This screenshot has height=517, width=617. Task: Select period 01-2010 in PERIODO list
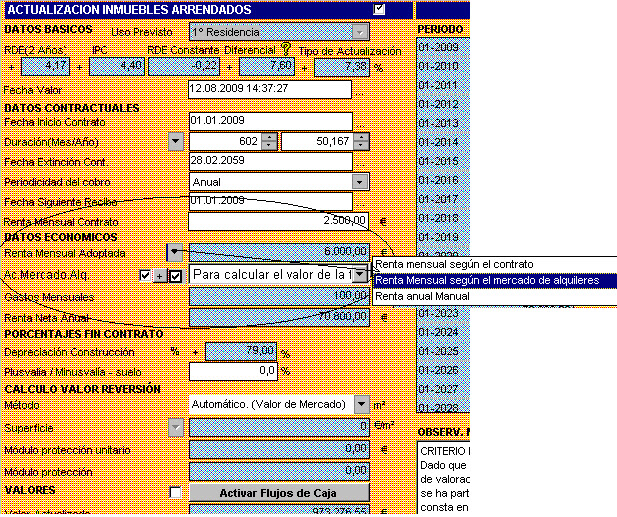[443, 66]
